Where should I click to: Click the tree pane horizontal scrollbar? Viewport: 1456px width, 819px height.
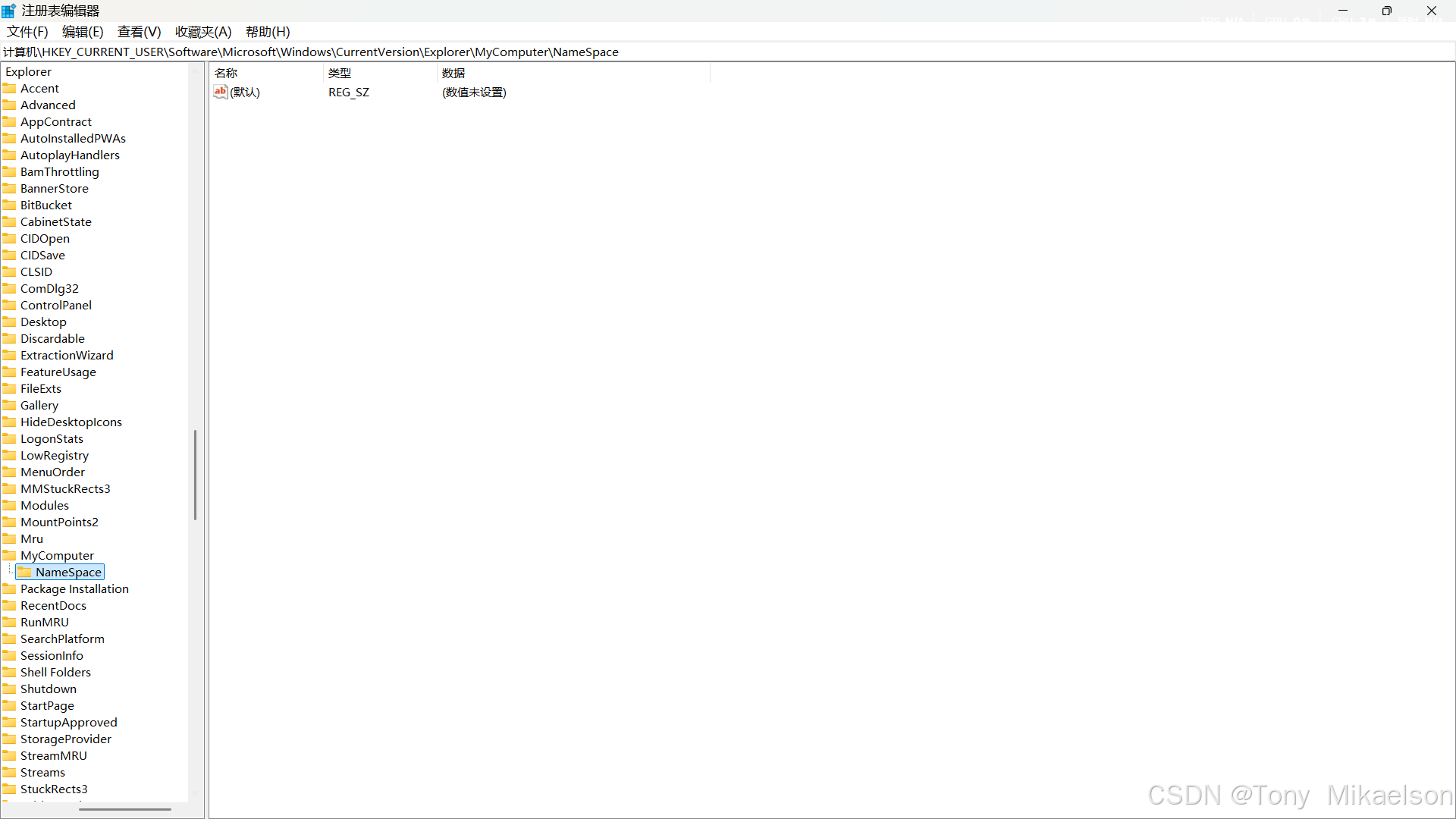(x=125, y=809)
